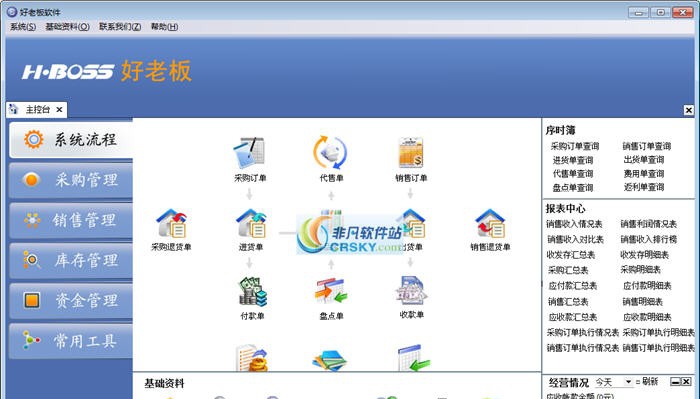Screen dimensions: 700x399
Task: Click the document-with-coins icon below 付款单
Action: [x=252, y=358]
